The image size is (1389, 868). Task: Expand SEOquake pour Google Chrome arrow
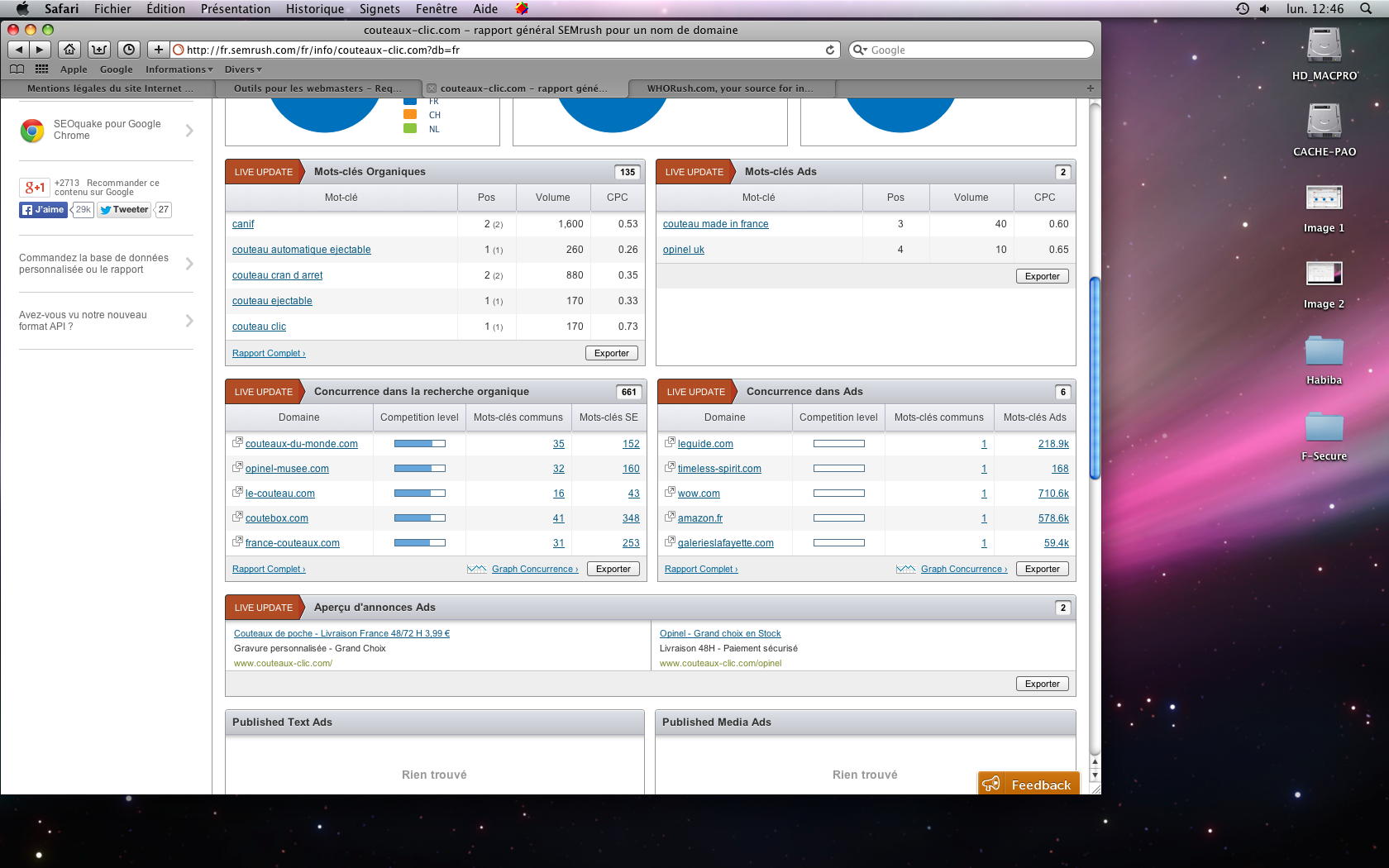pos(189,131)
